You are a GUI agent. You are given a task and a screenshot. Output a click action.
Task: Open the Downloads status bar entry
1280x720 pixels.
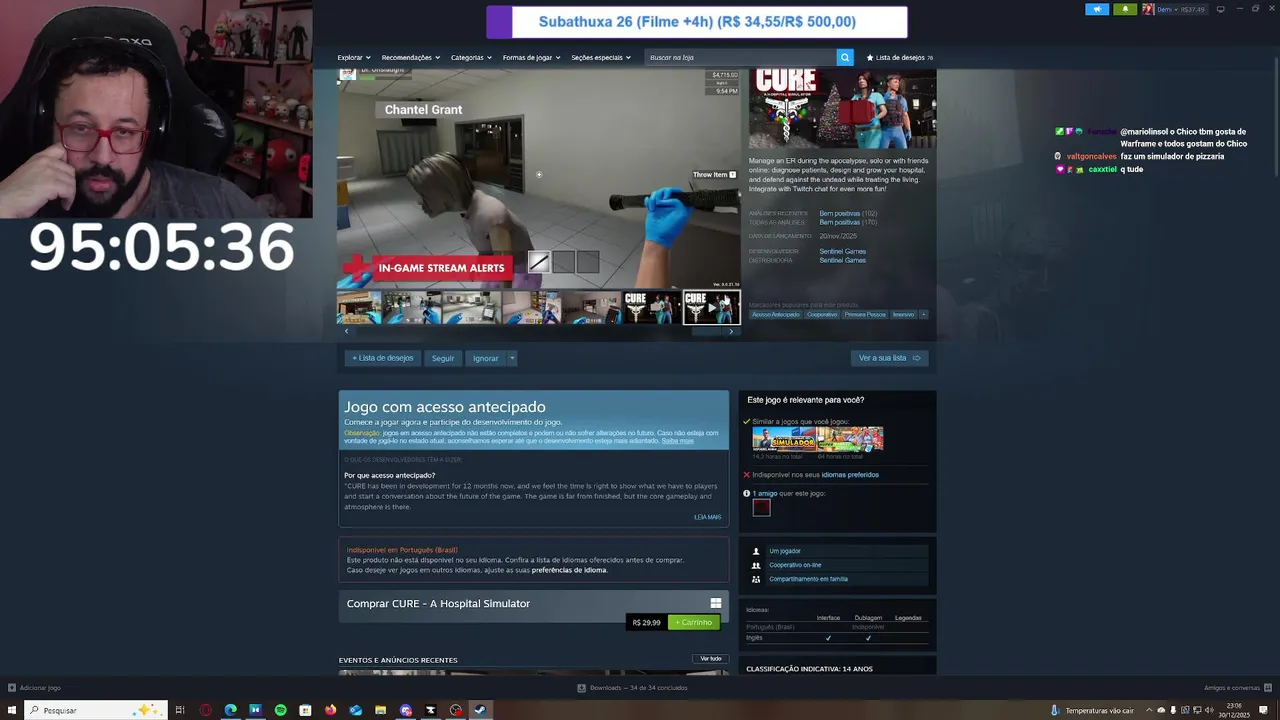click(632, 688)
